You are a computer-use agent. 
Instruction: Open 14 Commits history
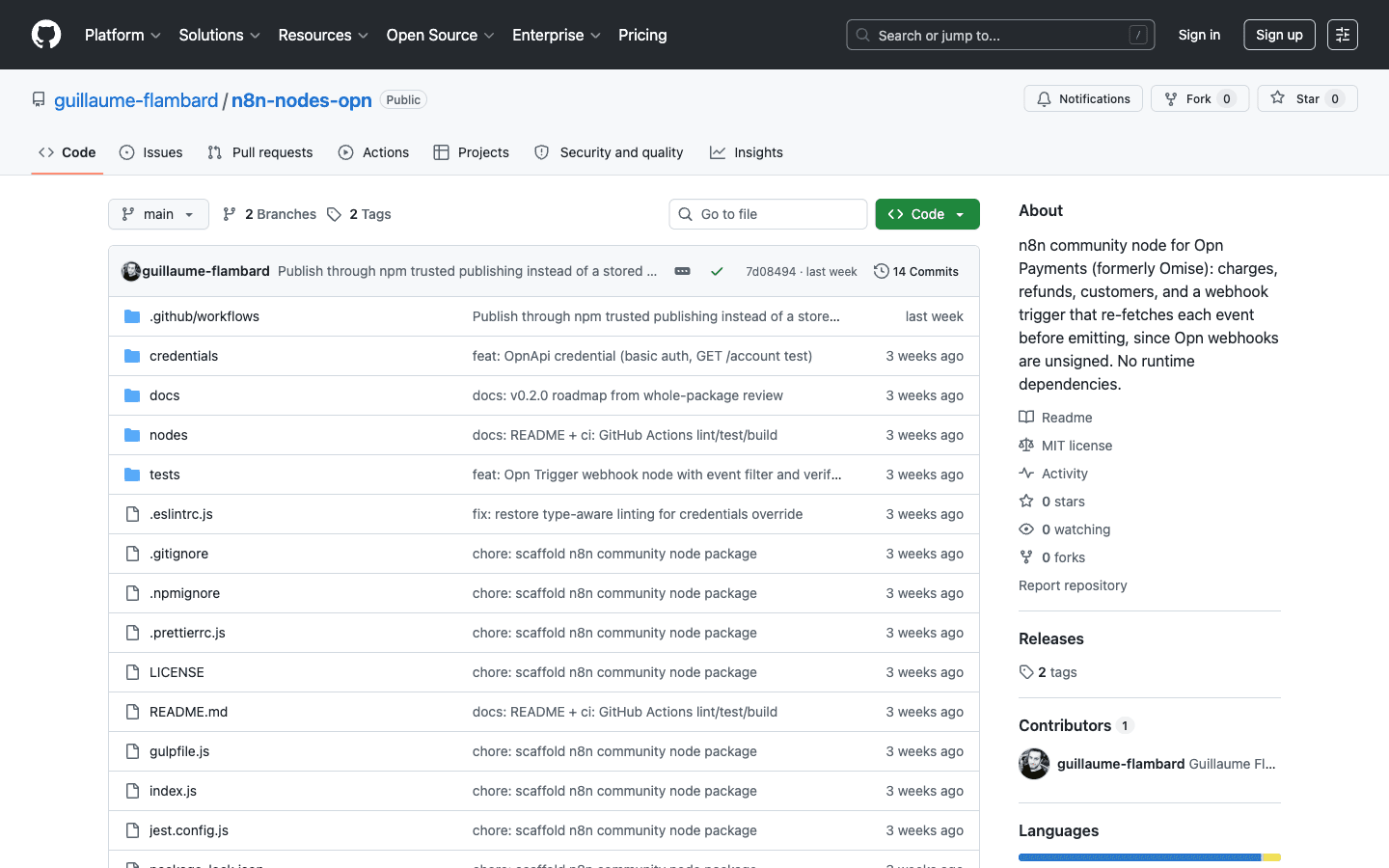(x=916, y=271)
